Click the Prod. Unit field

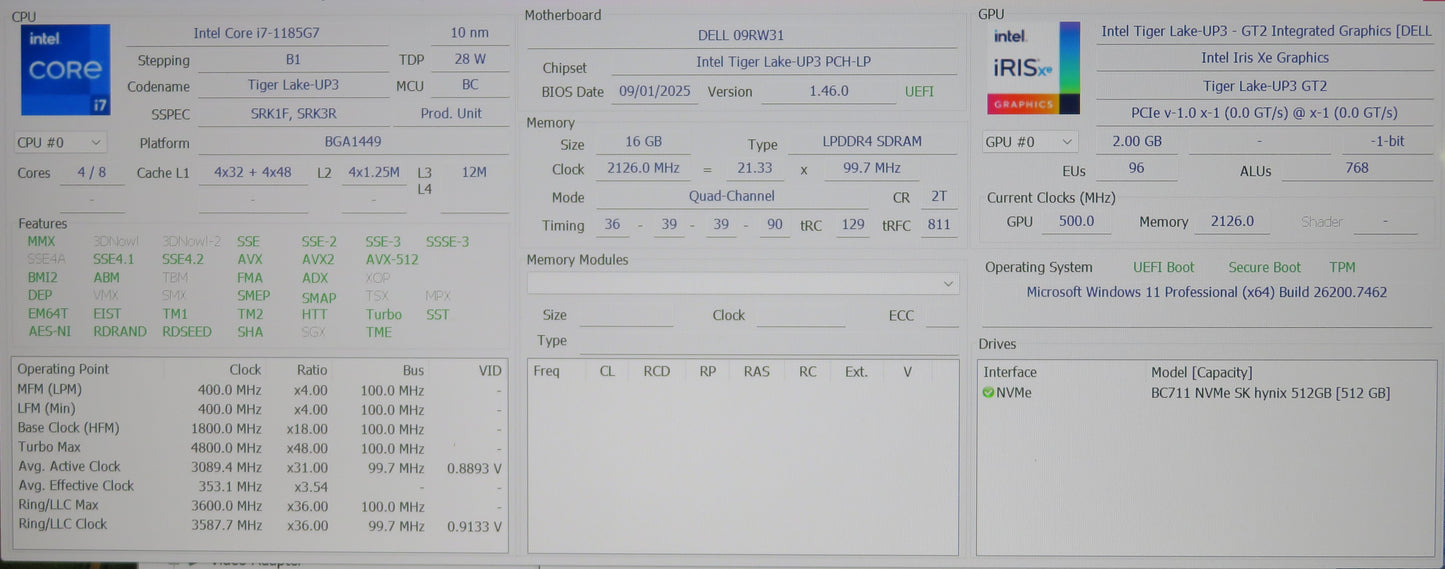point(451,114)
